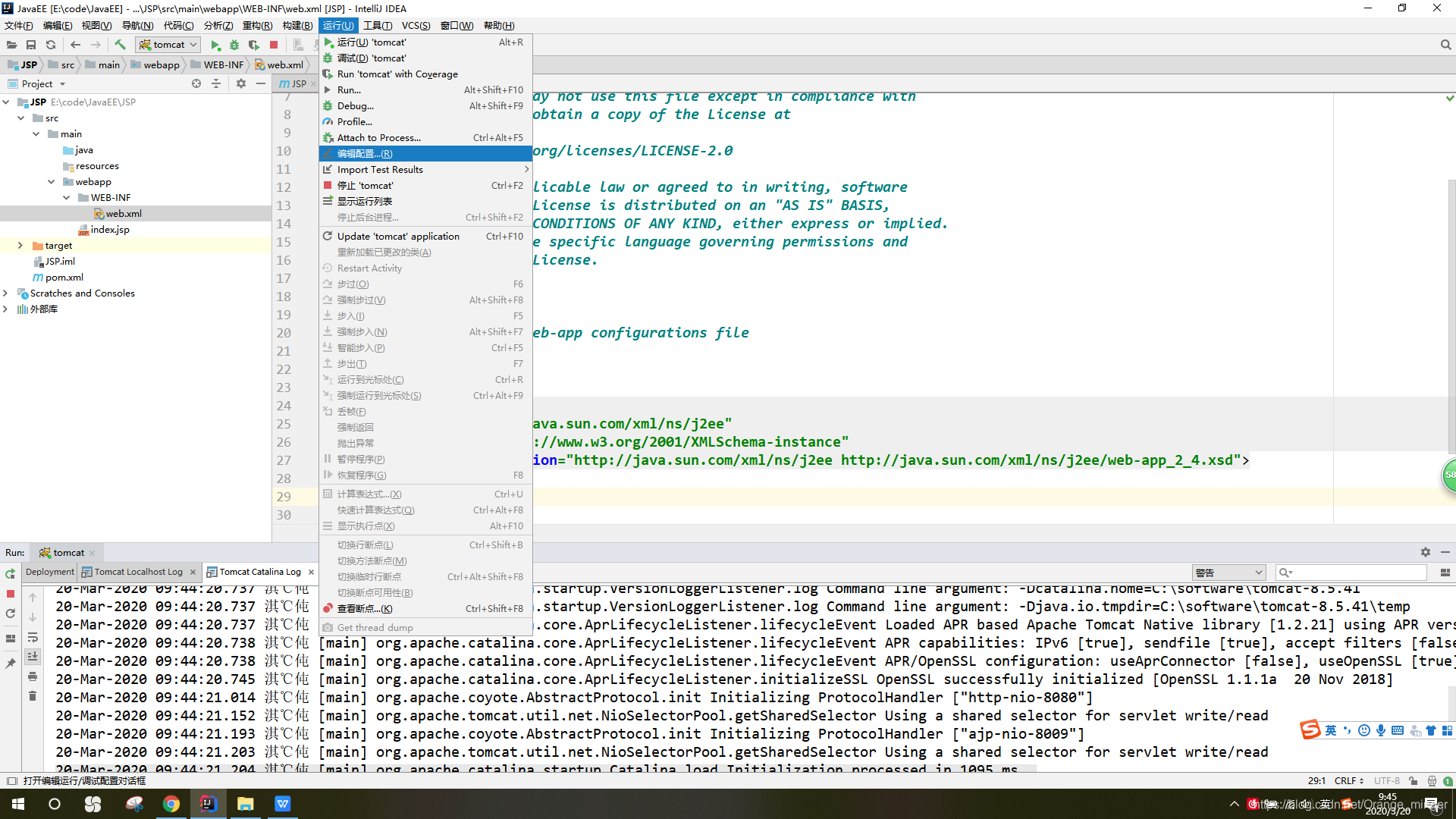Click the log search input field
The image size is (1456, 819).
1351,573
